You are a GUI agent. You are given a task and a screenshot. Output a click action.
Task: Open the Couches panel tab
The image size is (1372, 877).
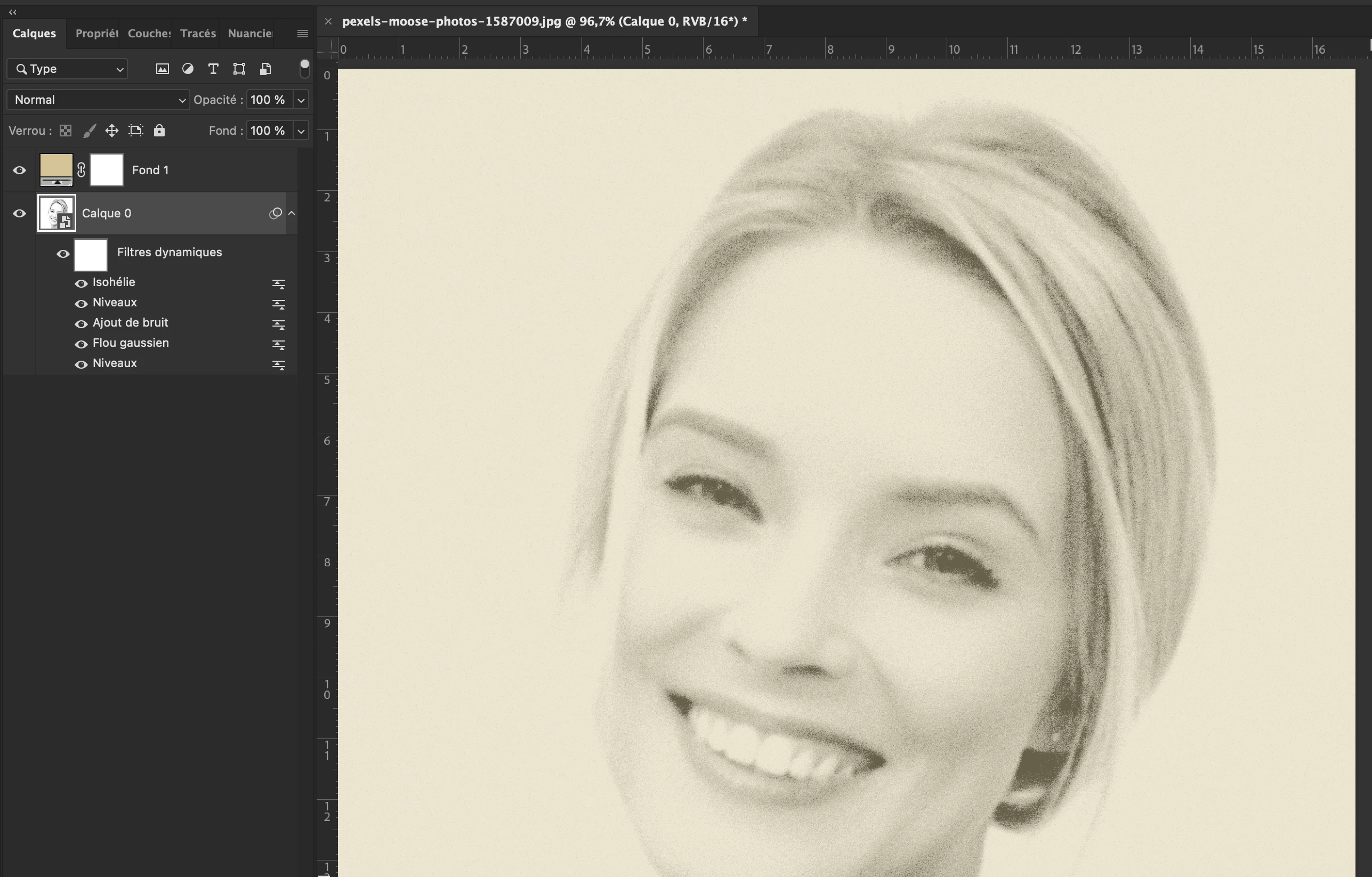point(149,34)
